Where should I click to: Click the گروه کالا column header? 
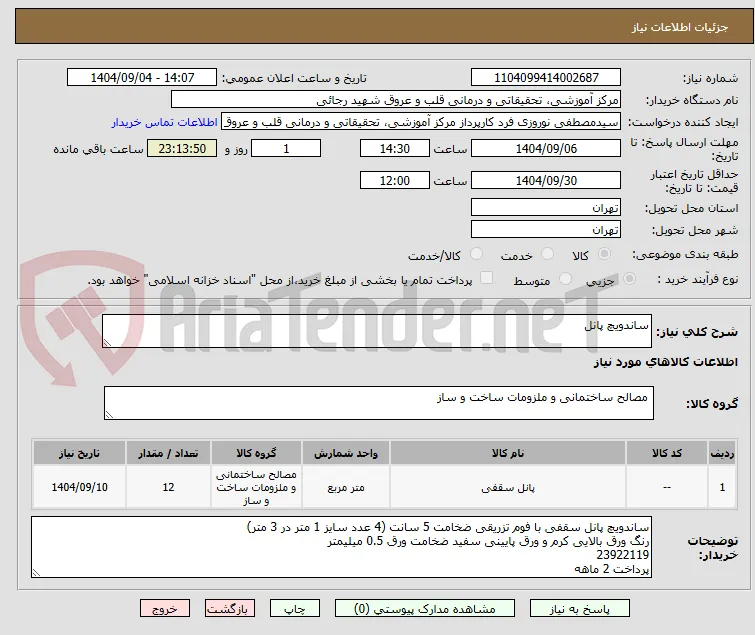tap(256, 453)
